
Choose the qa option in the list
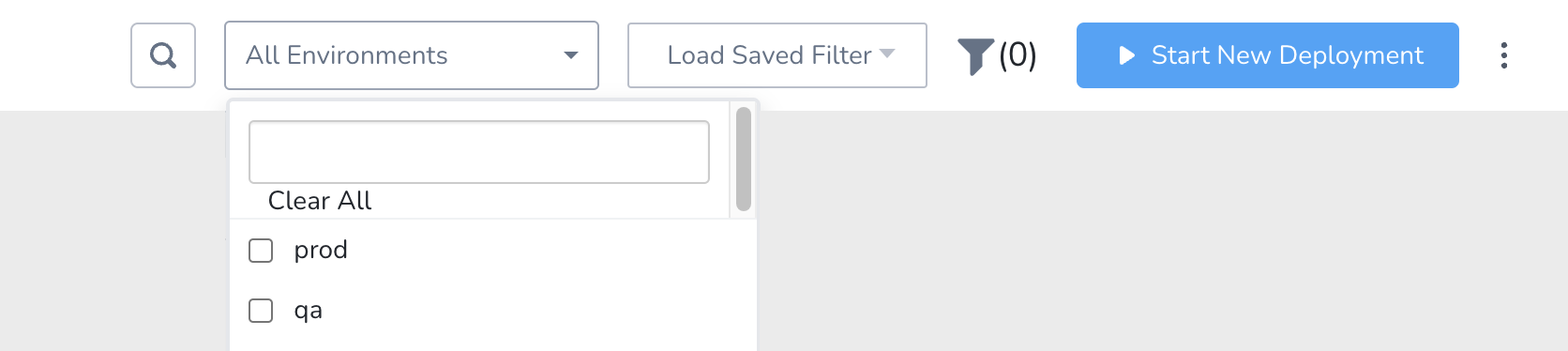tap(309, 311)
